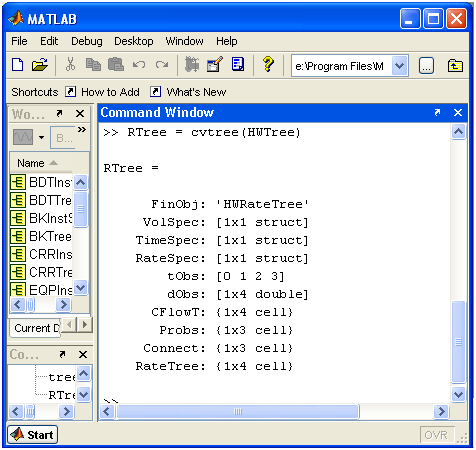Screen dimensions: 476x450
Task: Close the Command History panel
Action: point(83,354)
